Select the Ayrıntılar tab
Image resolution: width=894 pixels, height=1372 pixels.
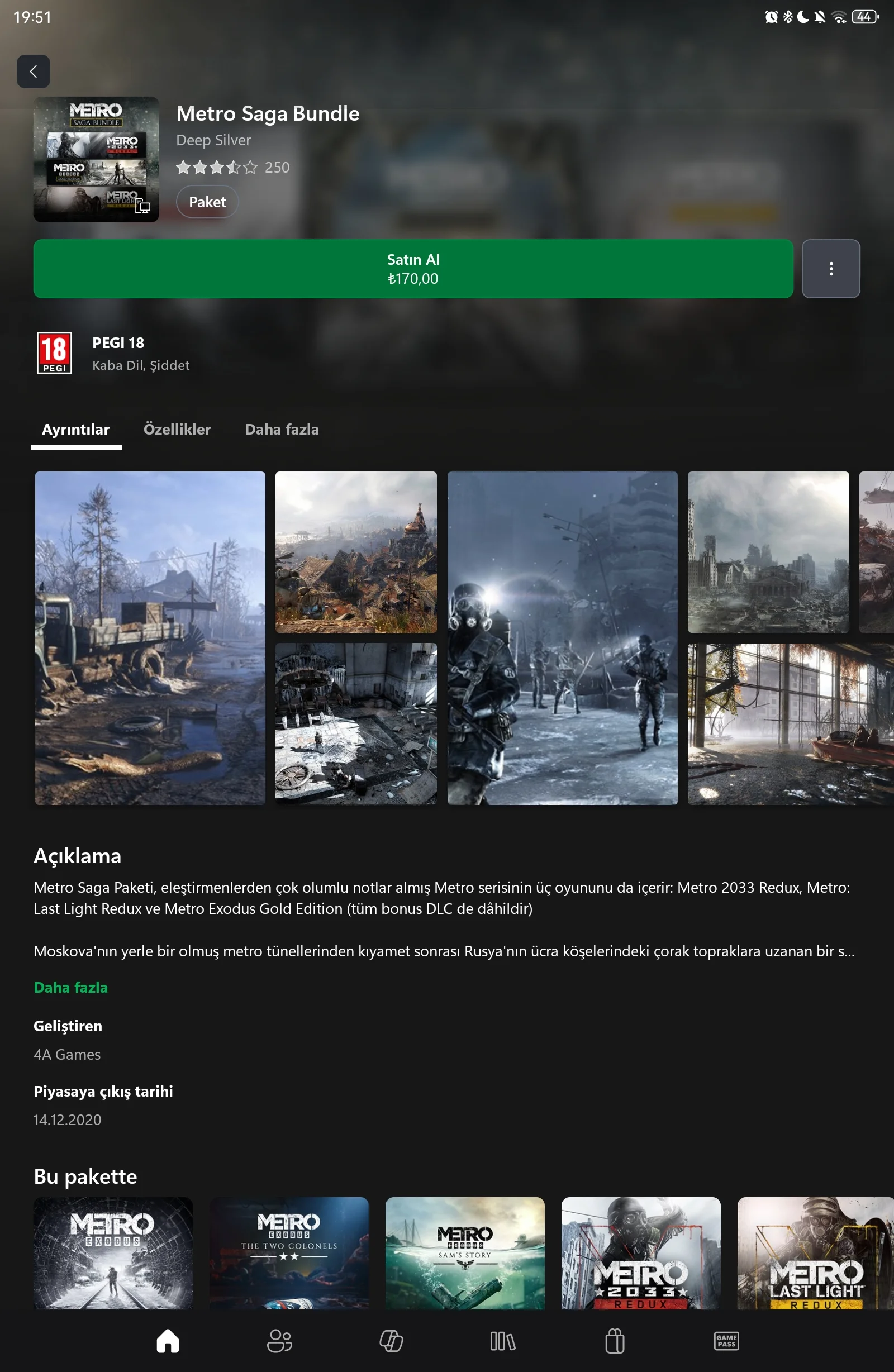coord(76,430)
